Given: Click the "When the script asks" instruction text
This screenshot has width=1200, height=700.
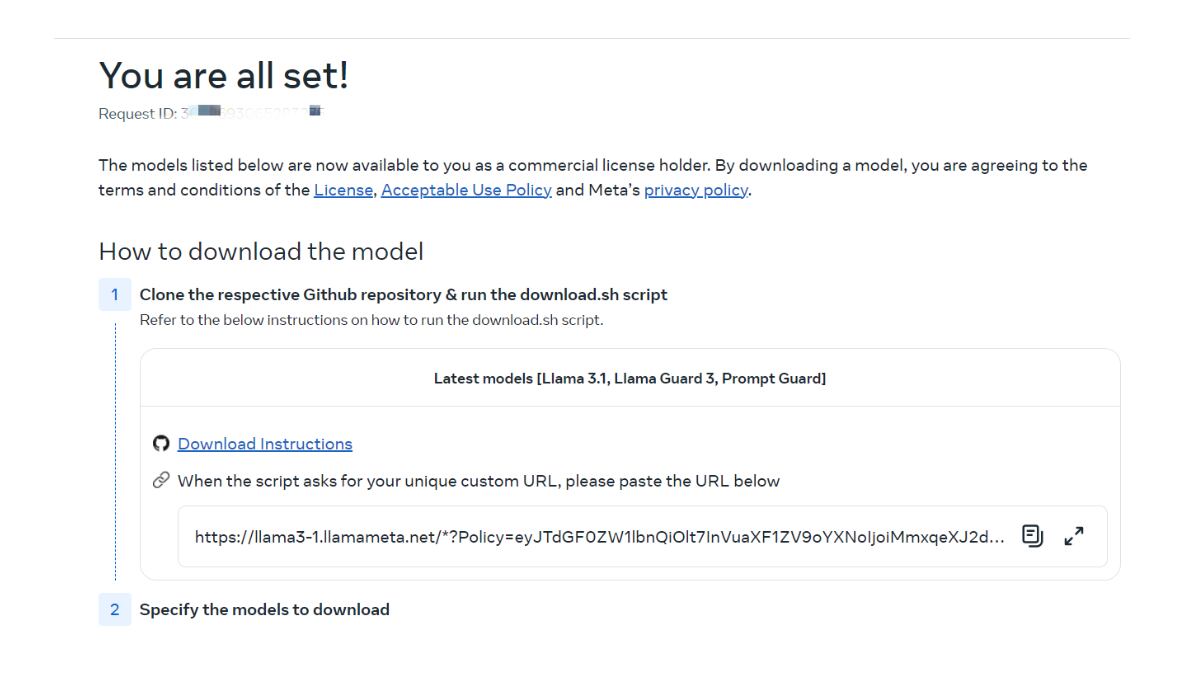Looking at the screenshot, I should [478, 481].
